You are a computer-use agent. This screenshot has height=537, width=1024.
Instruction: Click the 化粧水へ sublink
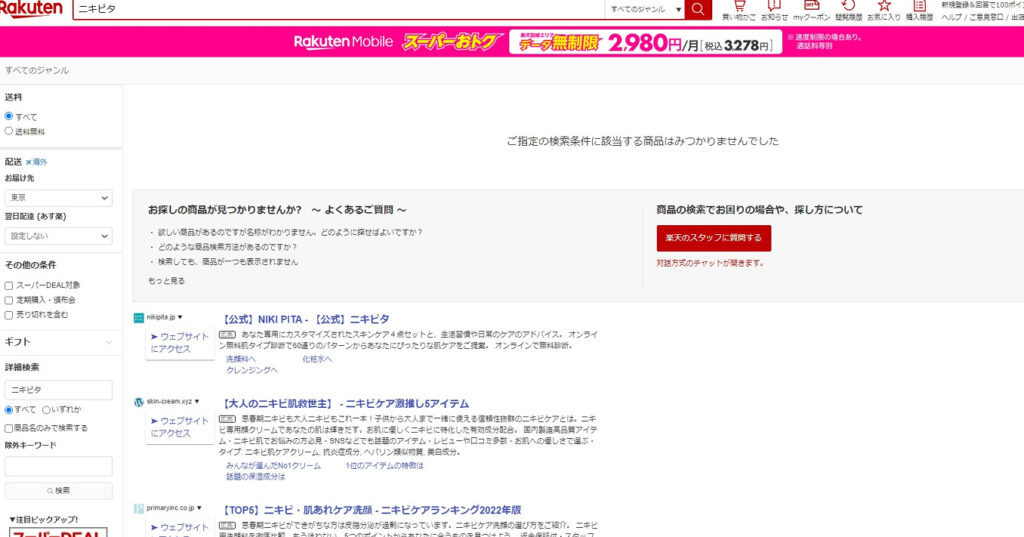click(x=317, y=359)
